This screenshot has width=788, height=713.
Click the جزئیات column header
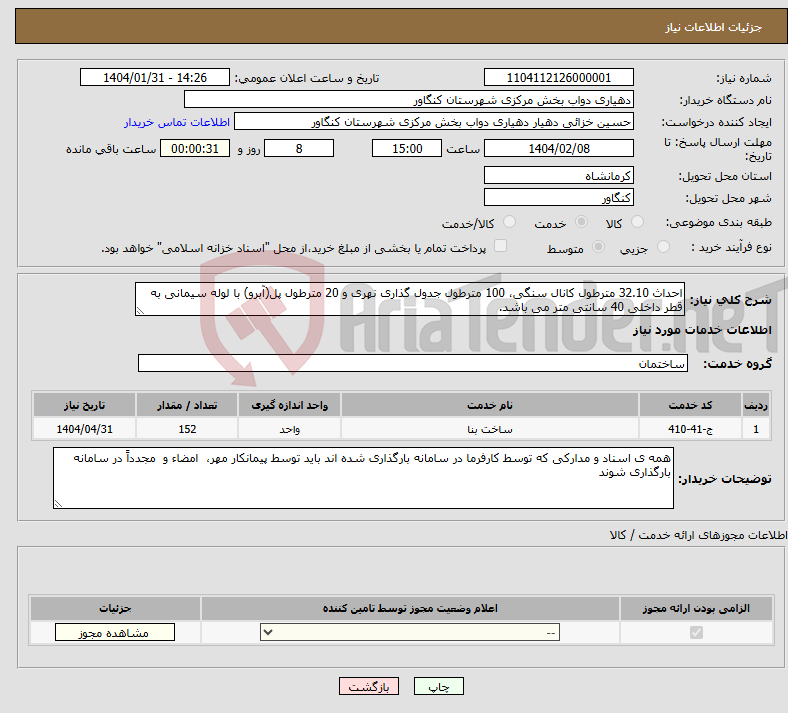click(x=115, y=608)
